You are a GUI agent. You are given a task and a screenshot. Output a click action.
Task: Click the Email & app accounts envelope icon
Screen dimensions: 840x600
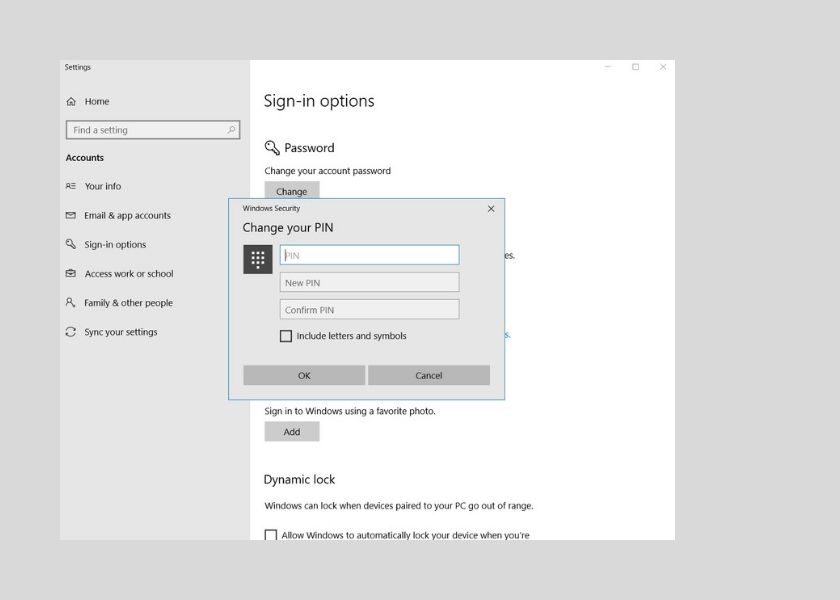coord(70,215)
